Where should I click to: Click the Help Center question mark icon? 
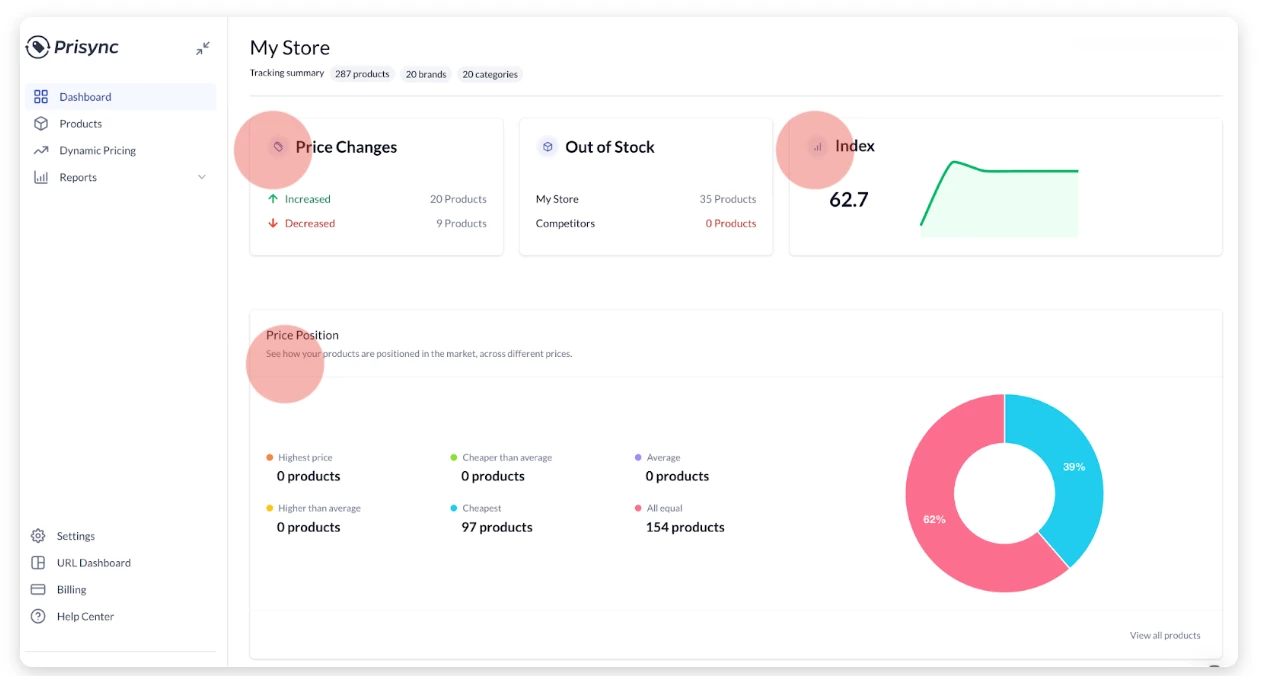click(38, 616)
